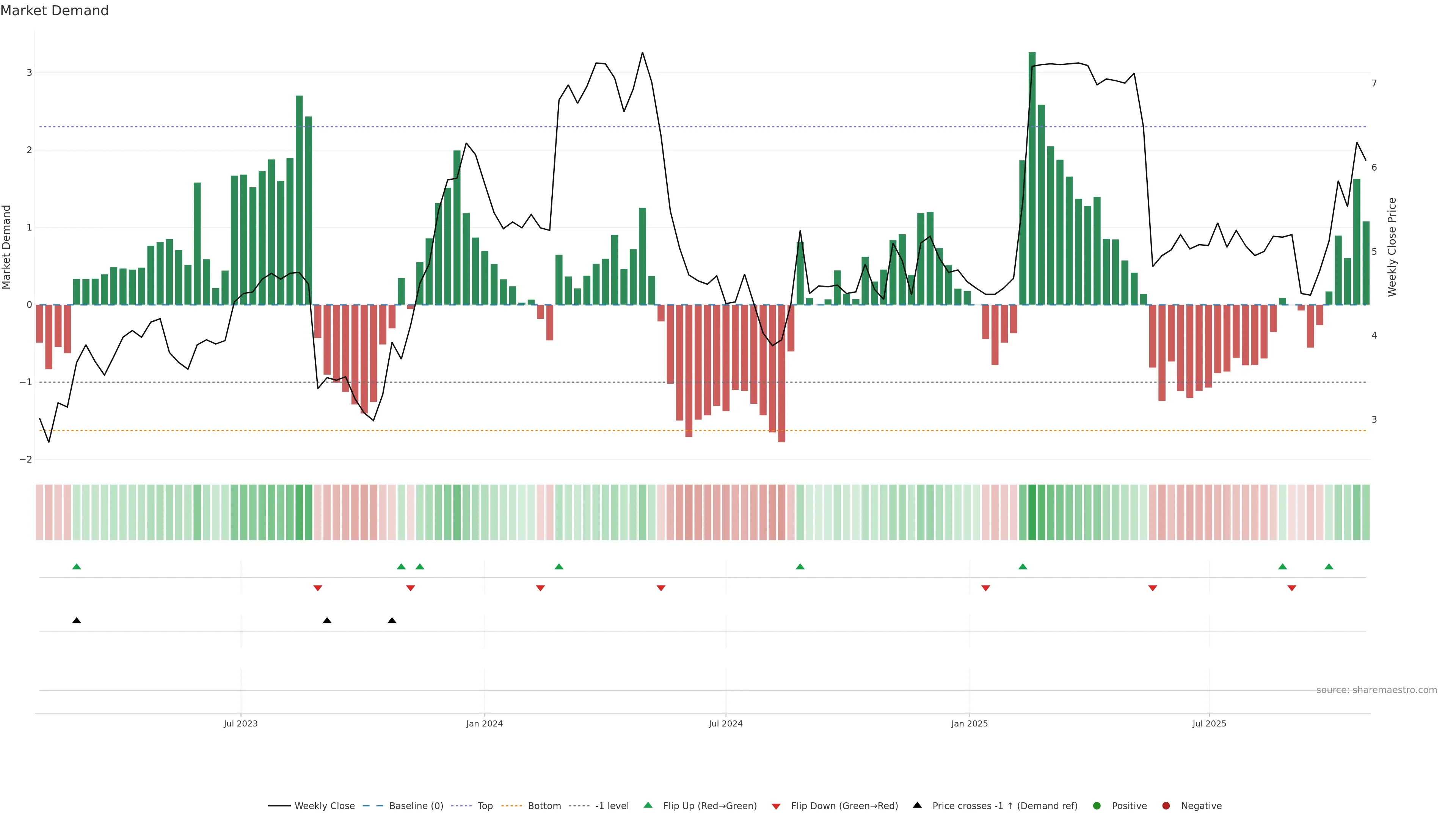Click the leftmost red flip-down triangle marker
This screenshot has width=1456, height=819.
point(318,588)
